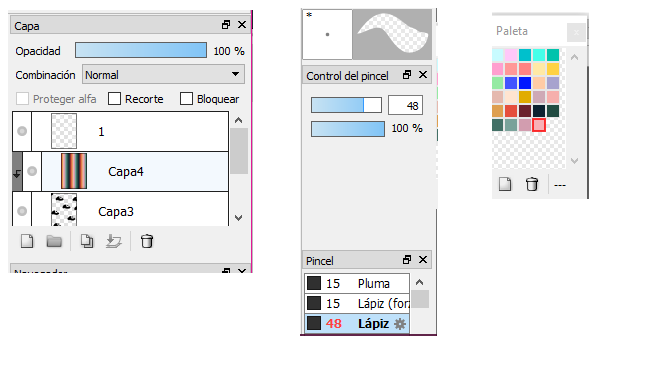Select the Capa4 layer
Image resolution: width=658 pixels, height=370 pixels.
coord(135,172)
